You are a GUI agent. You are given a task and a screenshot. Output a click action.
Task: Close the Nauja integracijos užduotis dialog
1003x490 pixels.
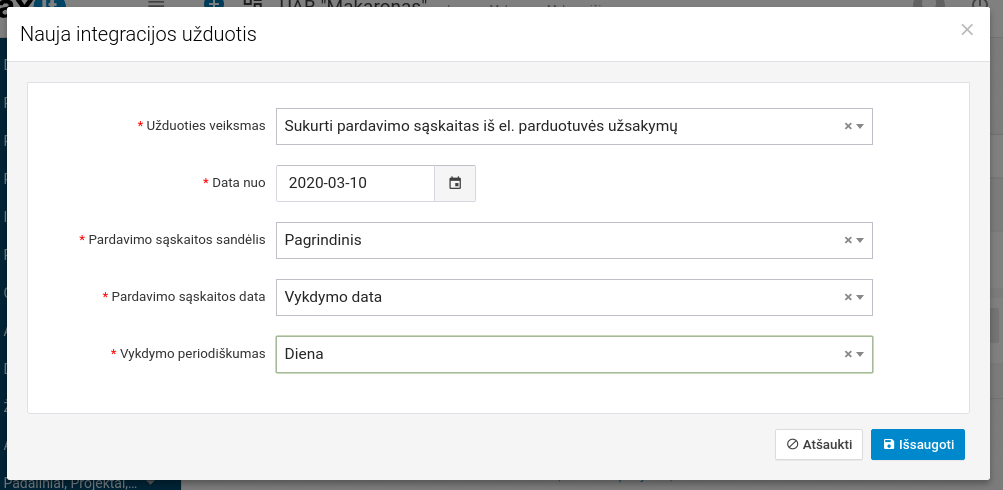pyautogui.click(x=966, y=30)
